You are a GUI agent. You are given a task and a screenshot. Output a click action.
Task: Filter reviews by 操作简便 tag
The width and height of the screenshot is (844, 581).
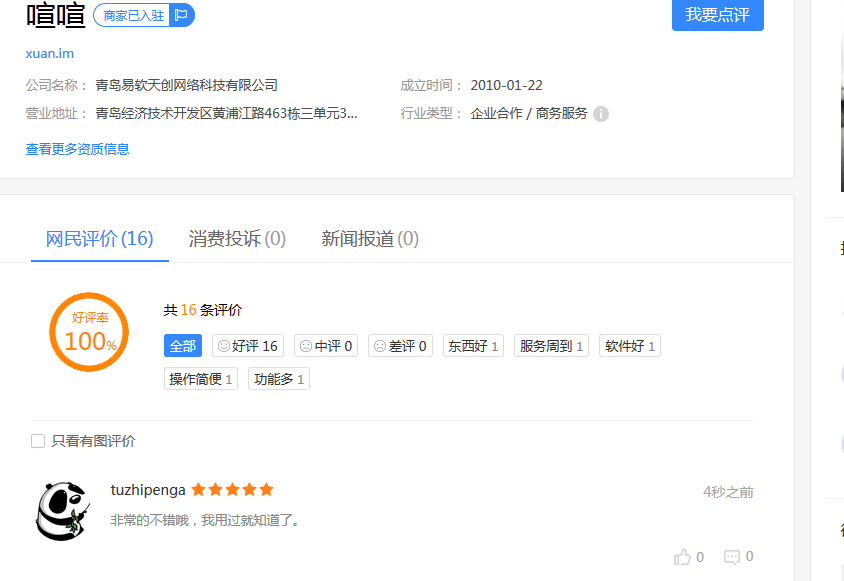coord(201,379)
